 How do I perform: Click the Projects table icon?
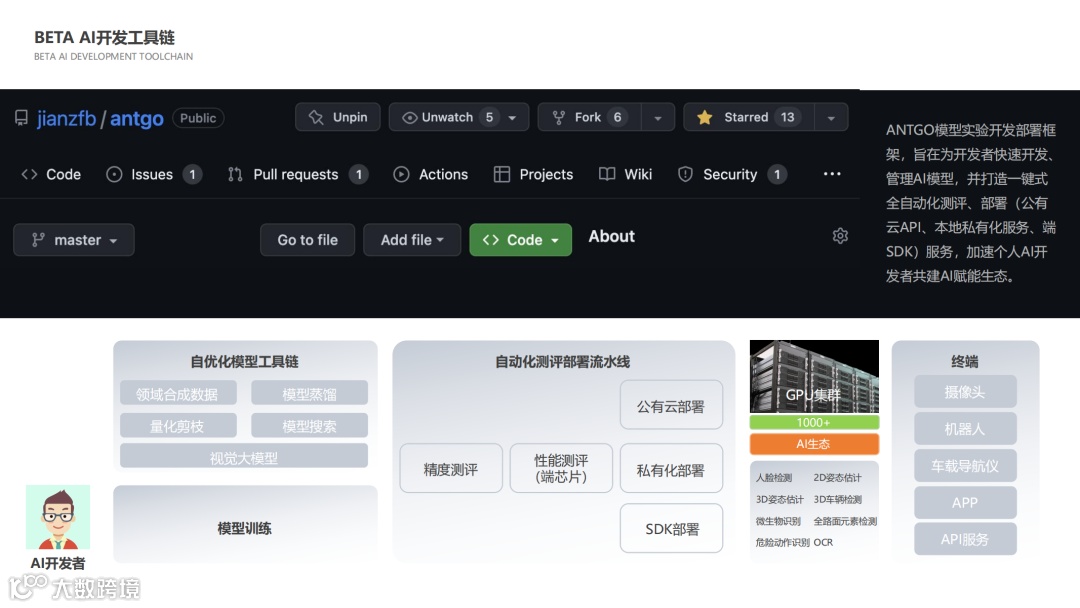coord(501,174)
